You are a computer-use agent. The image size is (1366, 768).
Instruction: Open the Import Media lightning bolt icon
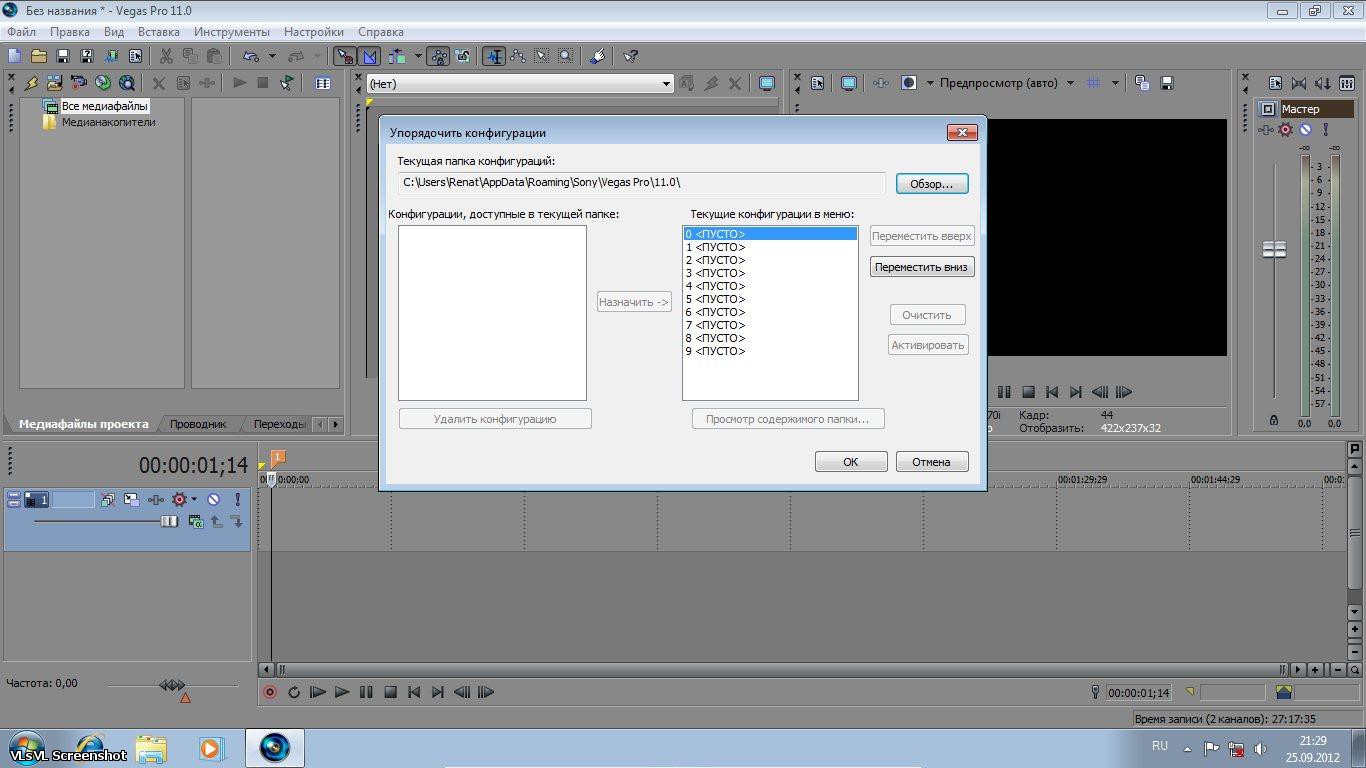click(x=31, y=84)
